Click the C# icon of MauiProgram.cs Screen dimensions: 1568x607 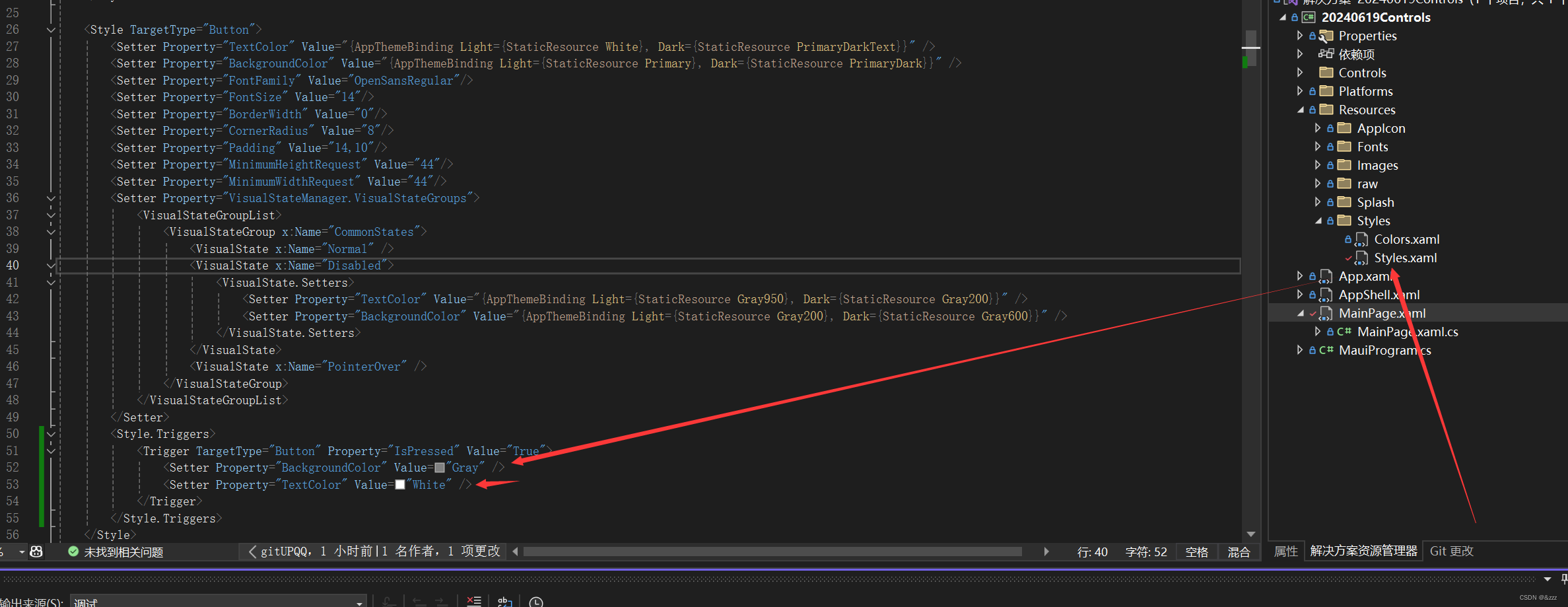(x=1326, y=350)
